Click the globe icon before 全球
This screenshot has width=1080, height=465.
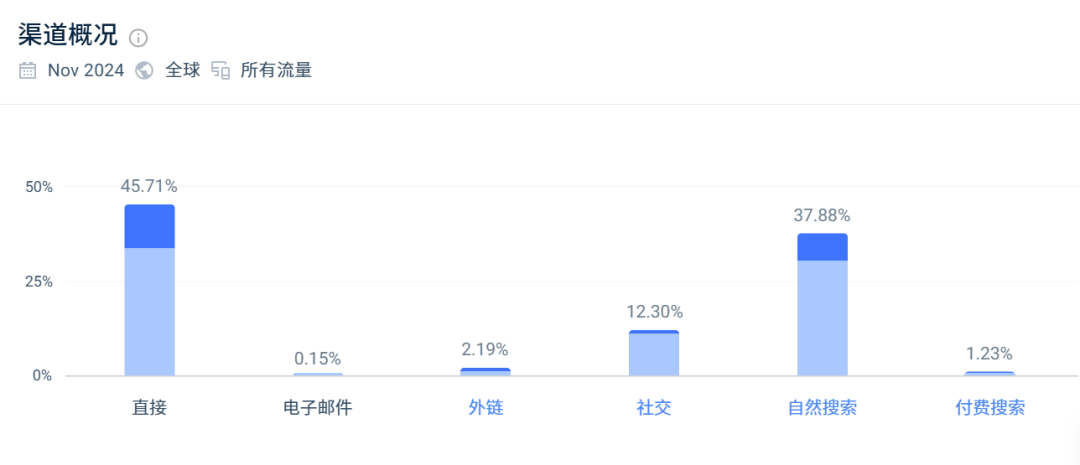pyautogui.click(x=144, y=71)
